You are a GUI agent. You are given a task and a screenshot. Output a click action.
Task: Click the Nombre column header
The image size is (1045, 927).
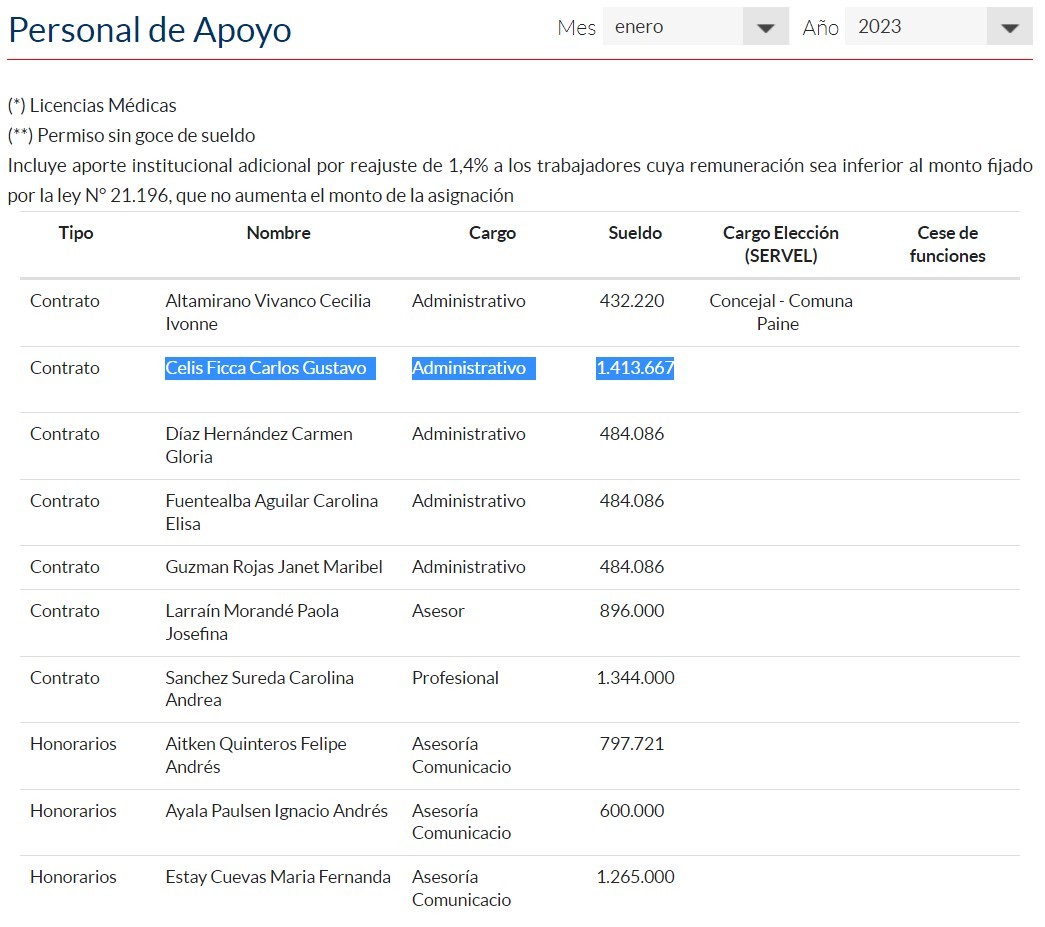(278, 233)
